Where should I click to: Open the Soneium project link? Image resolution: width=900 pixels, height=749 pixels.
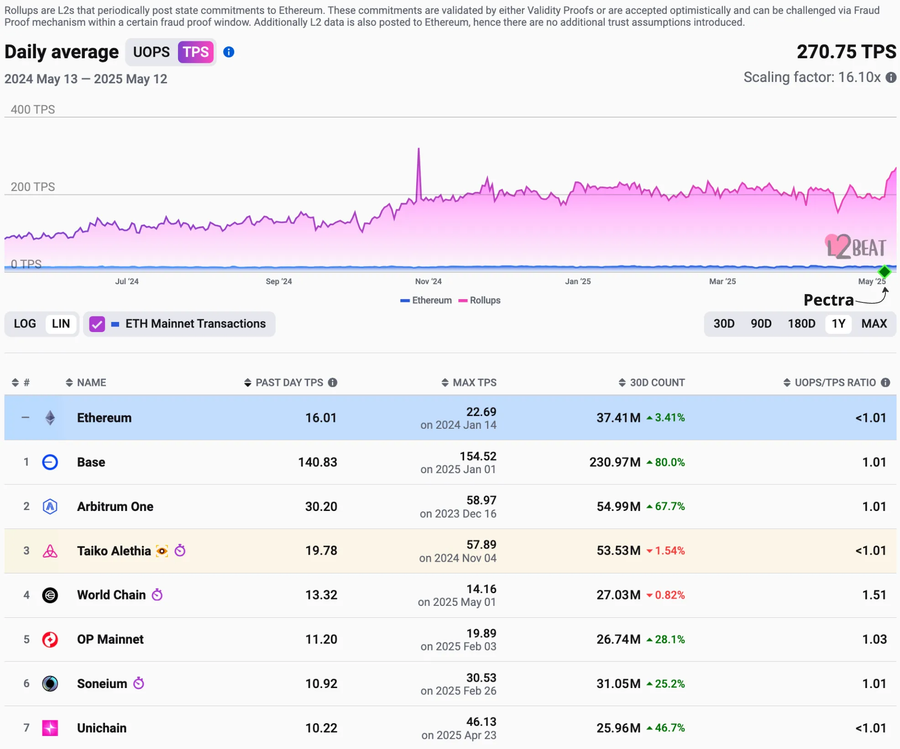tap(102, 684)
